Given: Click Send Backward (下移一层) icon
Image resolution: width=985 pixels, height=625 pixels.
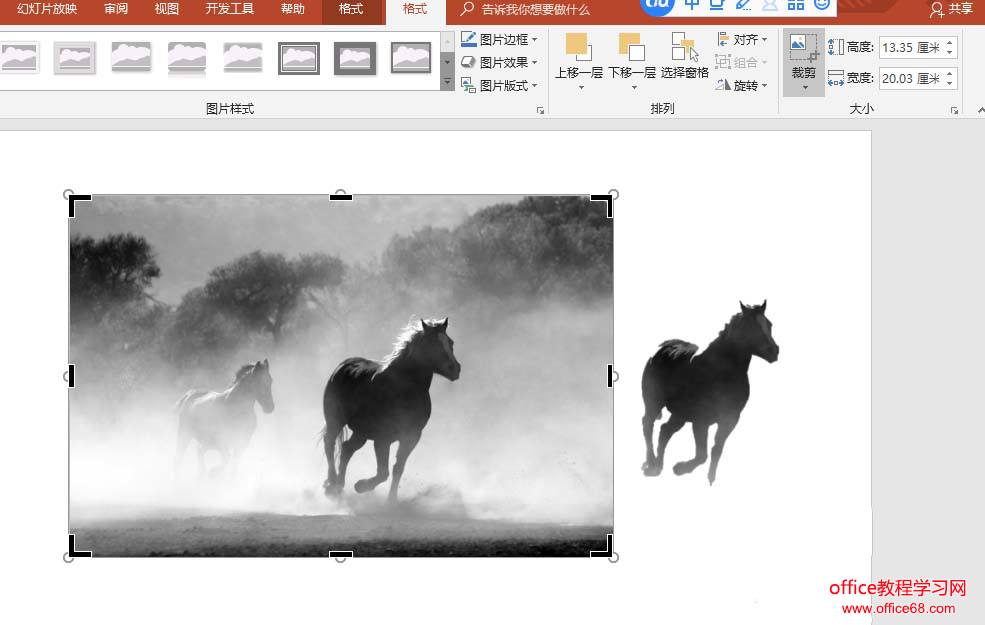Looking at the screenshot, I should (631, 46).
